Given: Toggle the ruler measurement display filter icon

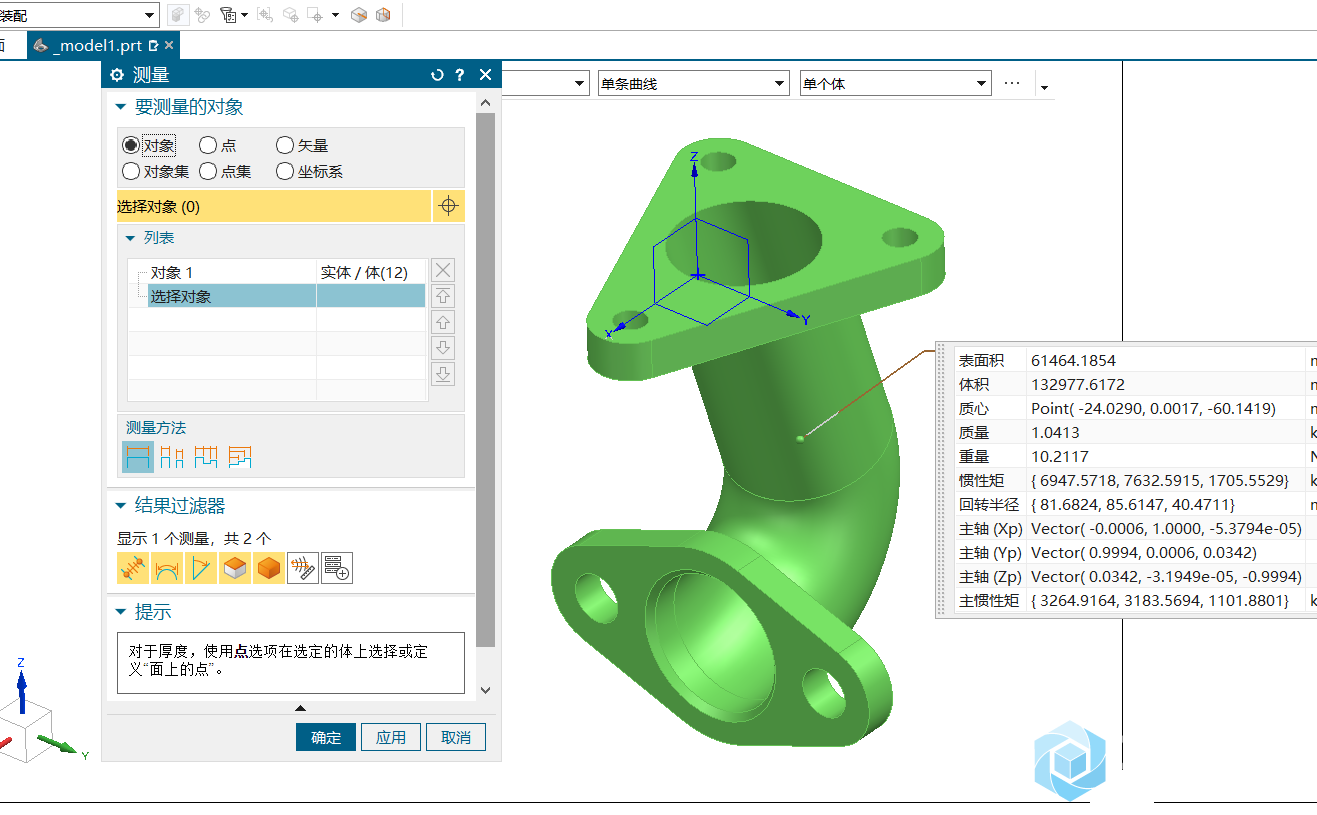Looking at the screenshot, I should [303, 568].
